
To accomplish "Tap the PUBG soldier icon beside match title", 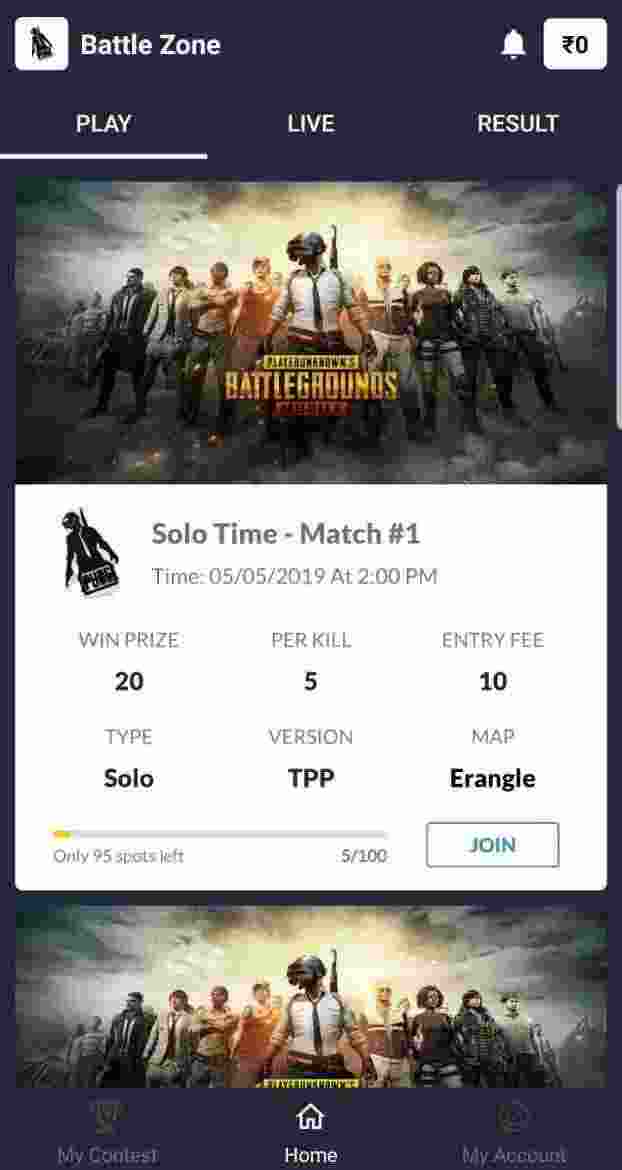I will 87,553.
